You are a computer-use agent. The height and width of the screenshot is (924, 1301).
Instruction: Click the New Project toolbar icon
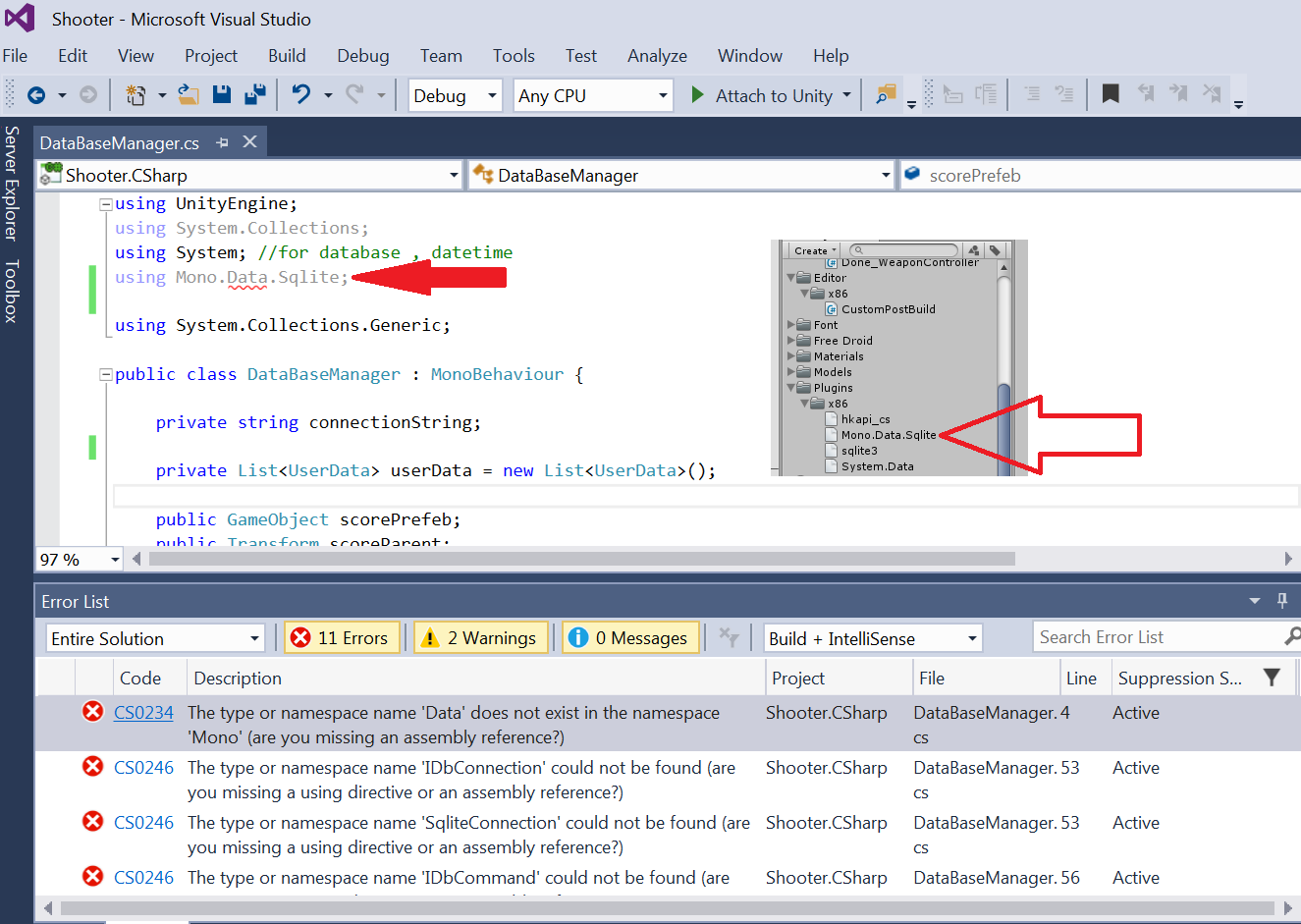point(136,95)
